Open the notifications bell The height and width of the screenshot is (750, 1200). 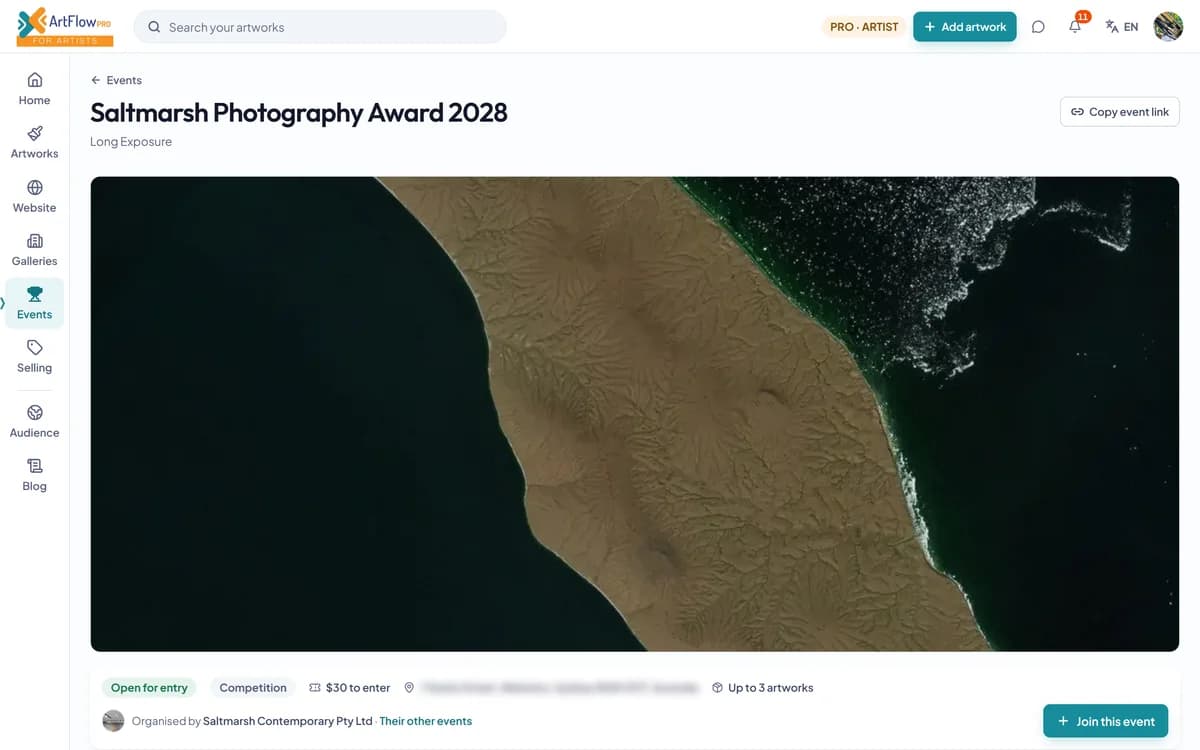pos(1076,26)
